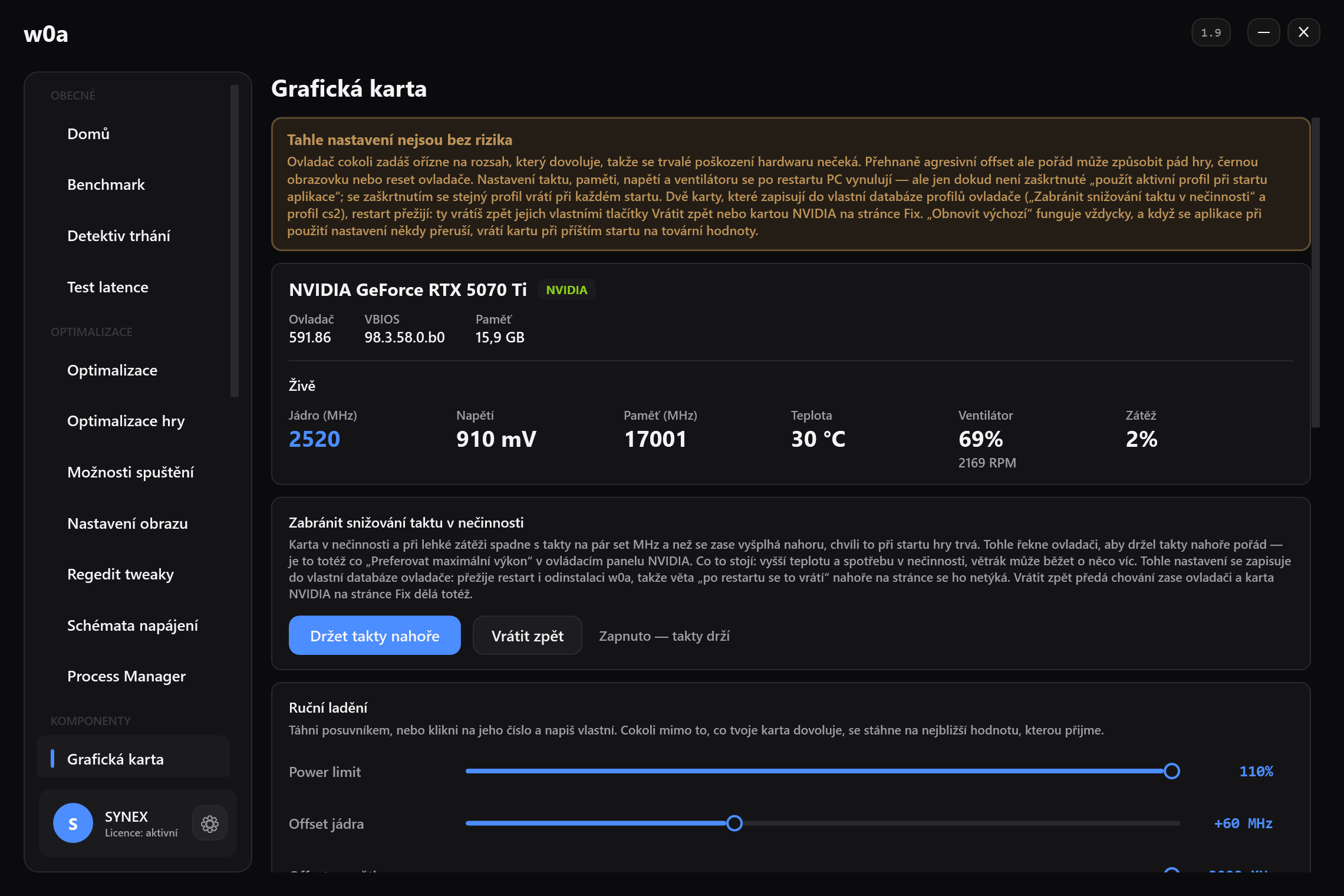Viewport: 1344px width, 896px height.
Task: Click the SYNEX avatar circle
Action: 73,823
